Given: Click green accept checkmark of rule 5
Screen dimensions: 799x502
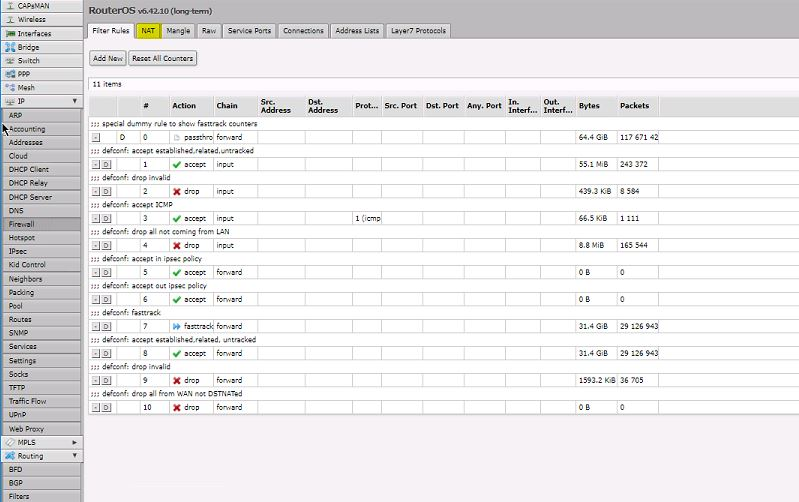Looking at the screenshot, I should [x=177, y=273].
